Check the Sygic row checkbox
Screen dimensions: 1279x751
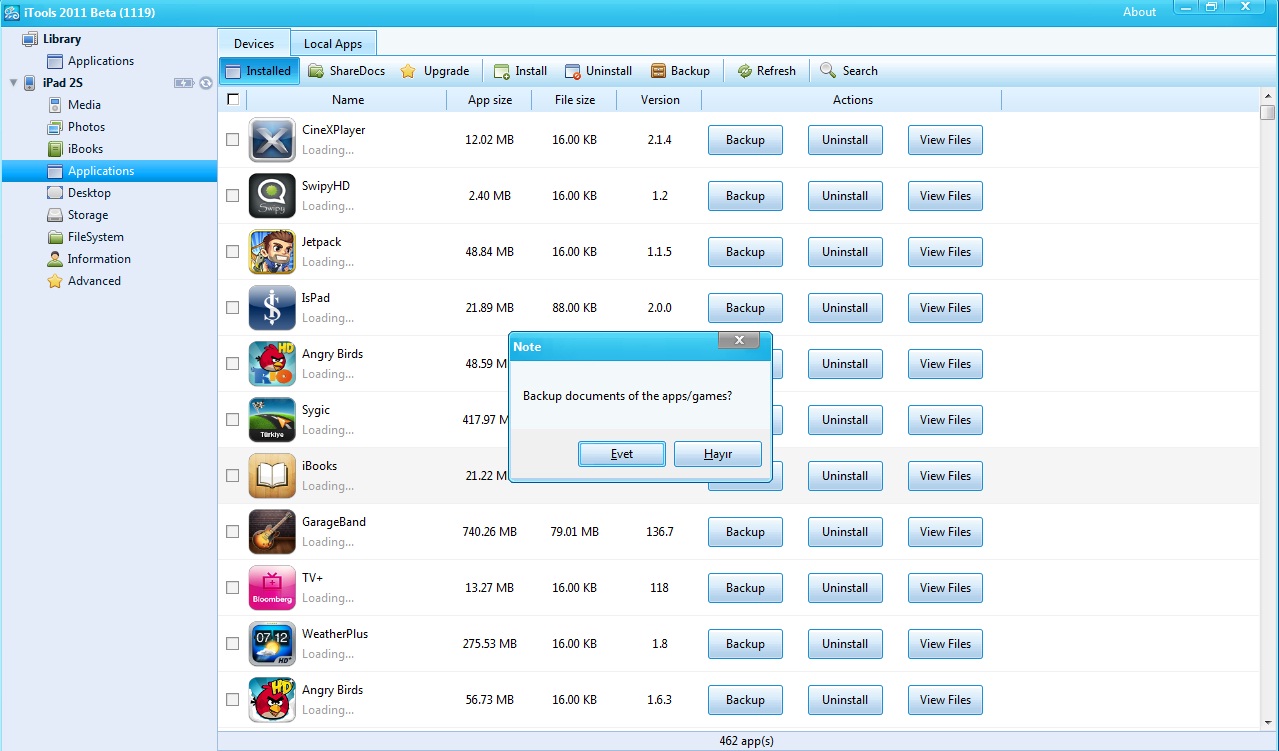click(232, 420)
